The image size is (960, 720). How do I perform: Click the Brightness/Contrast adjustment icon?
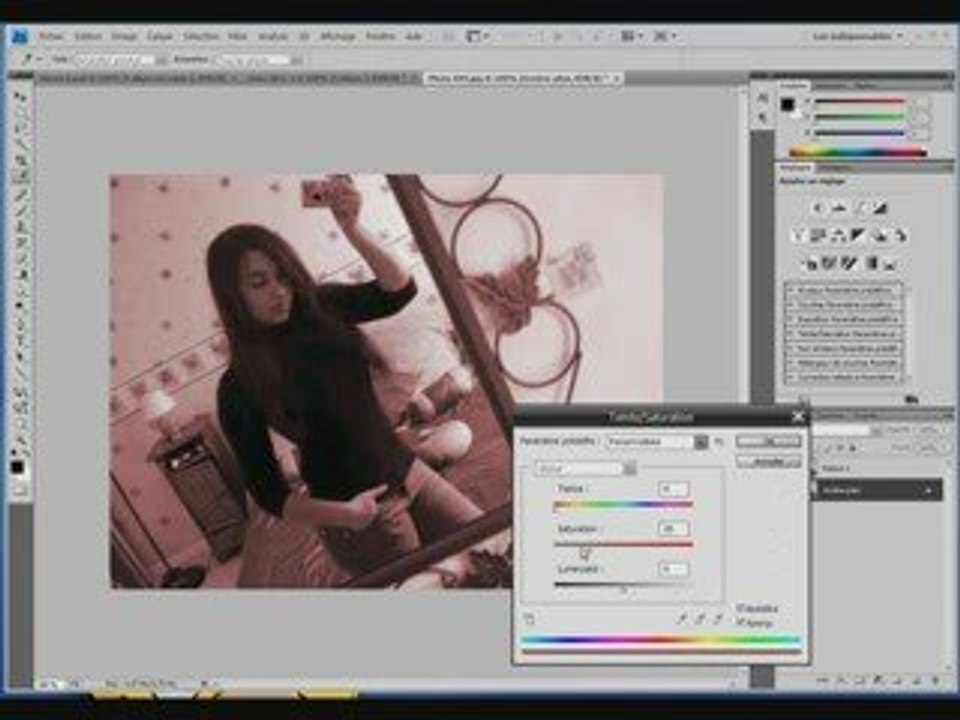click(x=818, y=208)
